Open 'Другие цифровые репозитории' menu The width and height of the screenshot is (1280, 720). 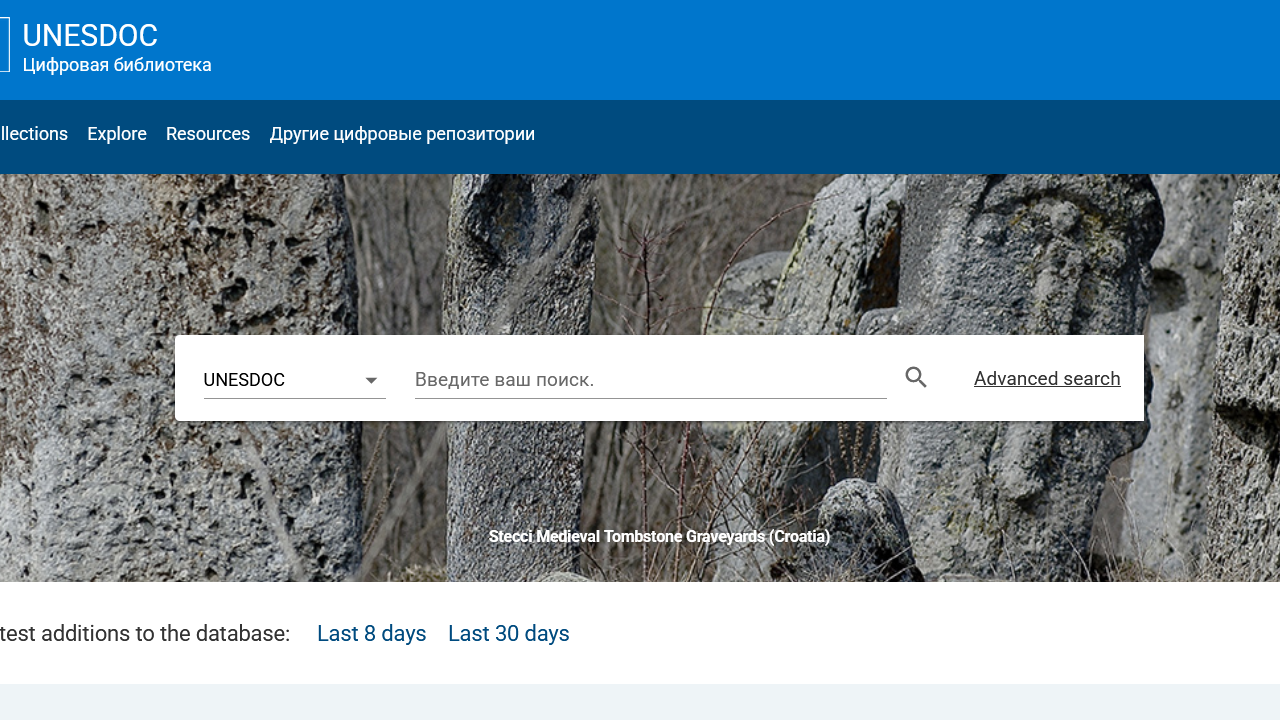pyautogui.click(x=402, y=134)
